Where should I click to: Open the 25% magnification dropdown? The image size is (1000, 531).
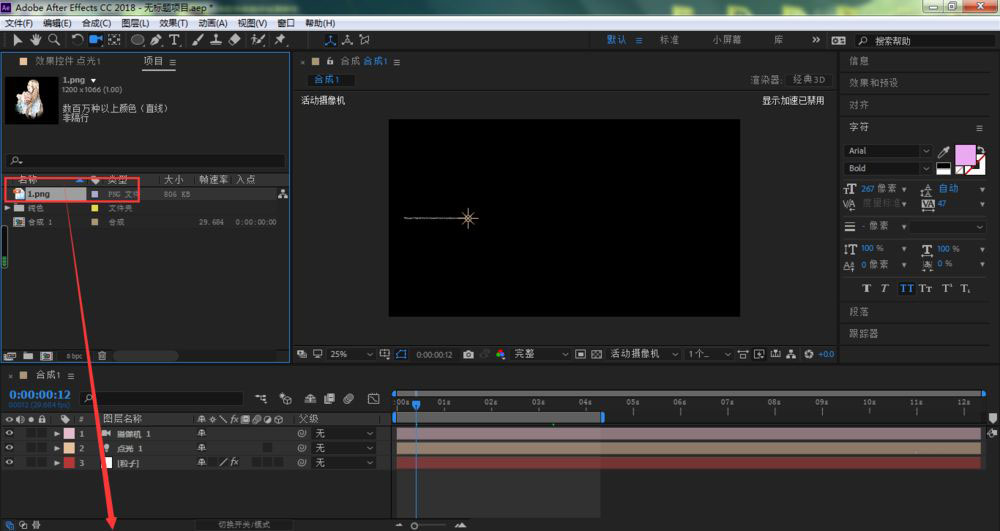pyautogui.click(x=351, y=354)
